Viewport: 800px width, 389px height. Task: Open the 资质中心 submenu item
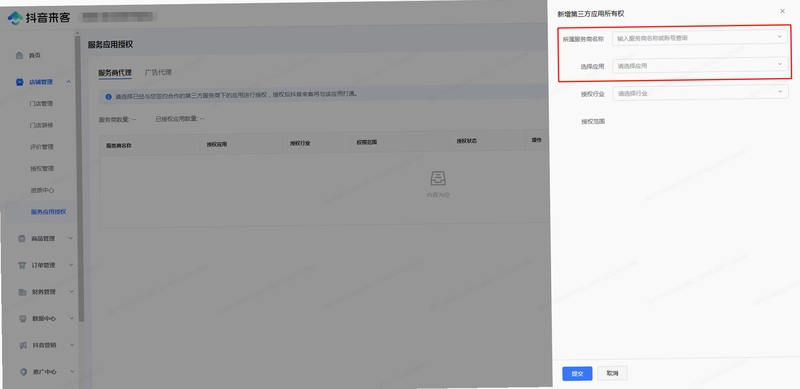42,190
